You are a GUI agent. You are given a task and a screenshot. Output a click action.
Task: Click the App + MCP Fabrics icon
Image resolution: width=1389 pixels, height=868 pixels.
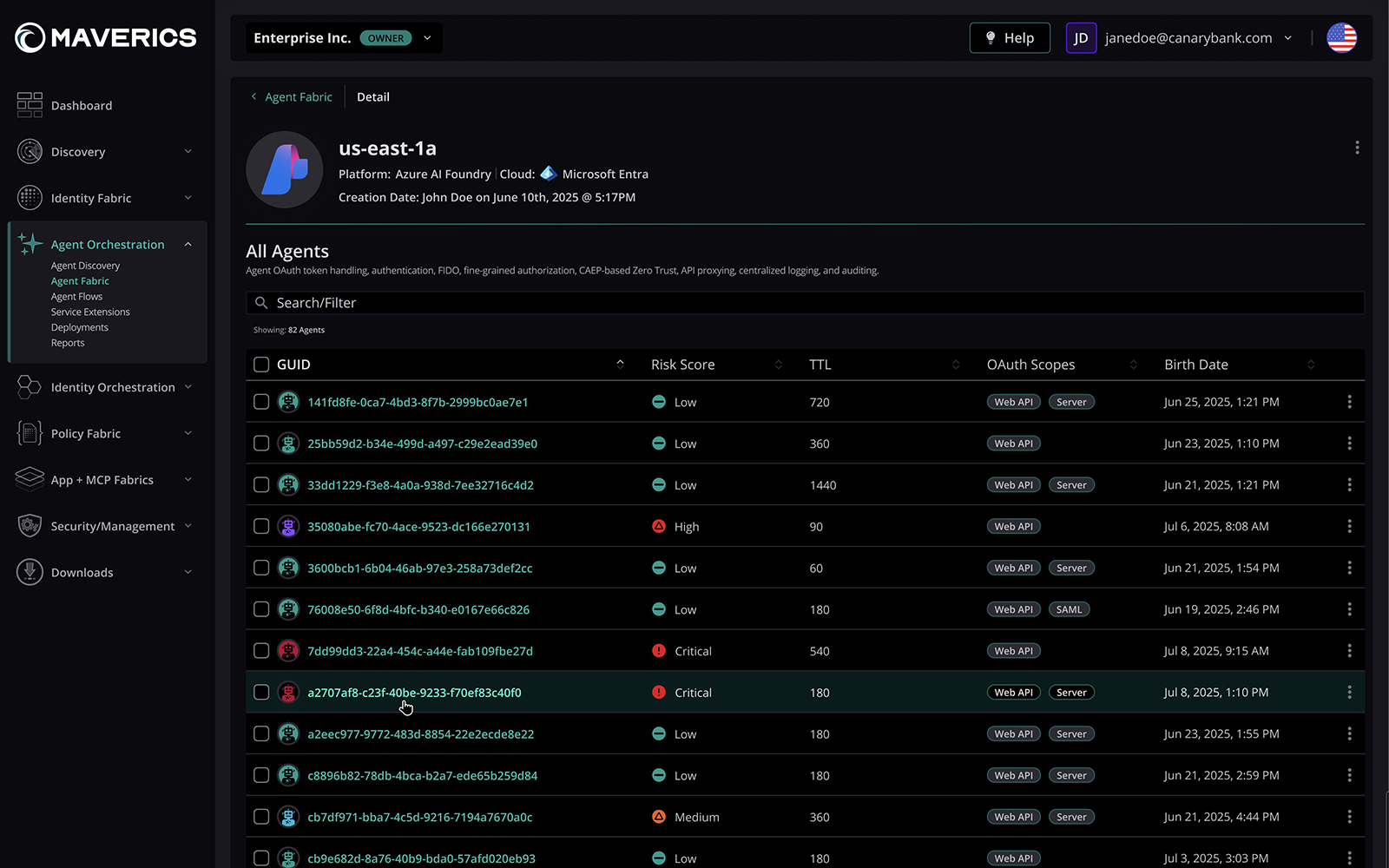30,479
